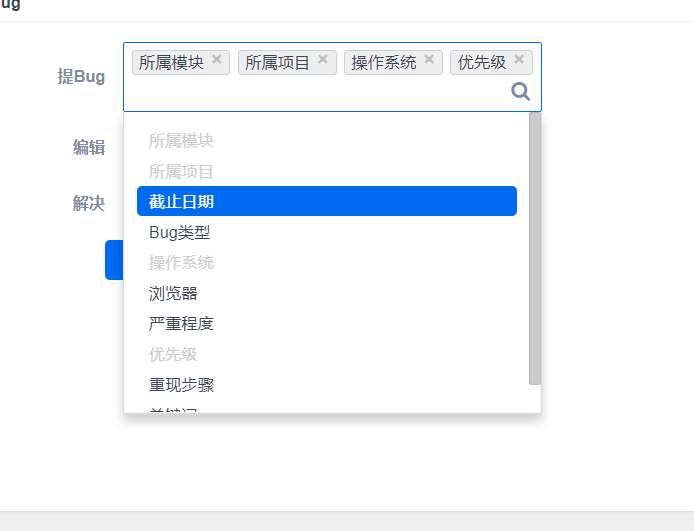Click the 优先级 selected tag label
Image resolution: width=694 pixels, height=531 pixels.
click(482, 62)
